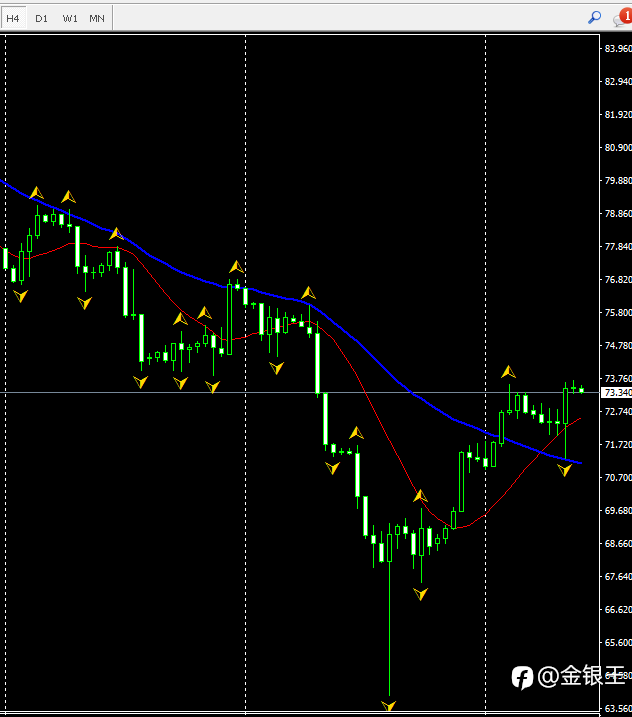The image size is (632, 717).
Task: Open the search magnifier icon
Action: click(594, 17)
